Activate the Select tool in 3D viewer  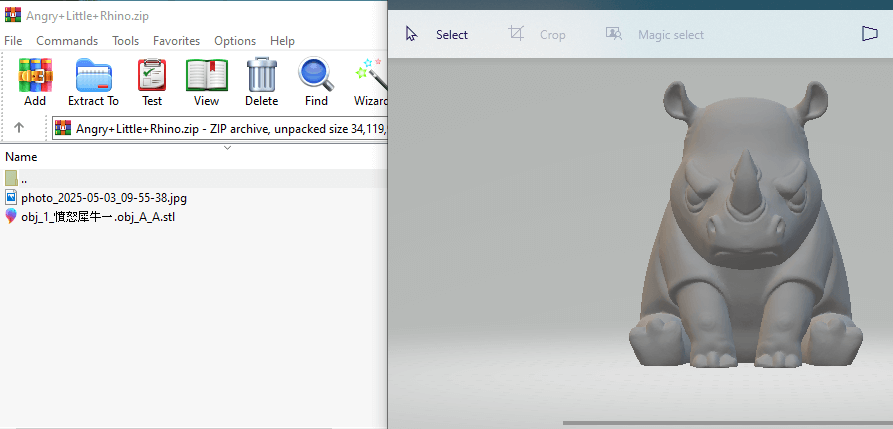(x=437, y=35)
